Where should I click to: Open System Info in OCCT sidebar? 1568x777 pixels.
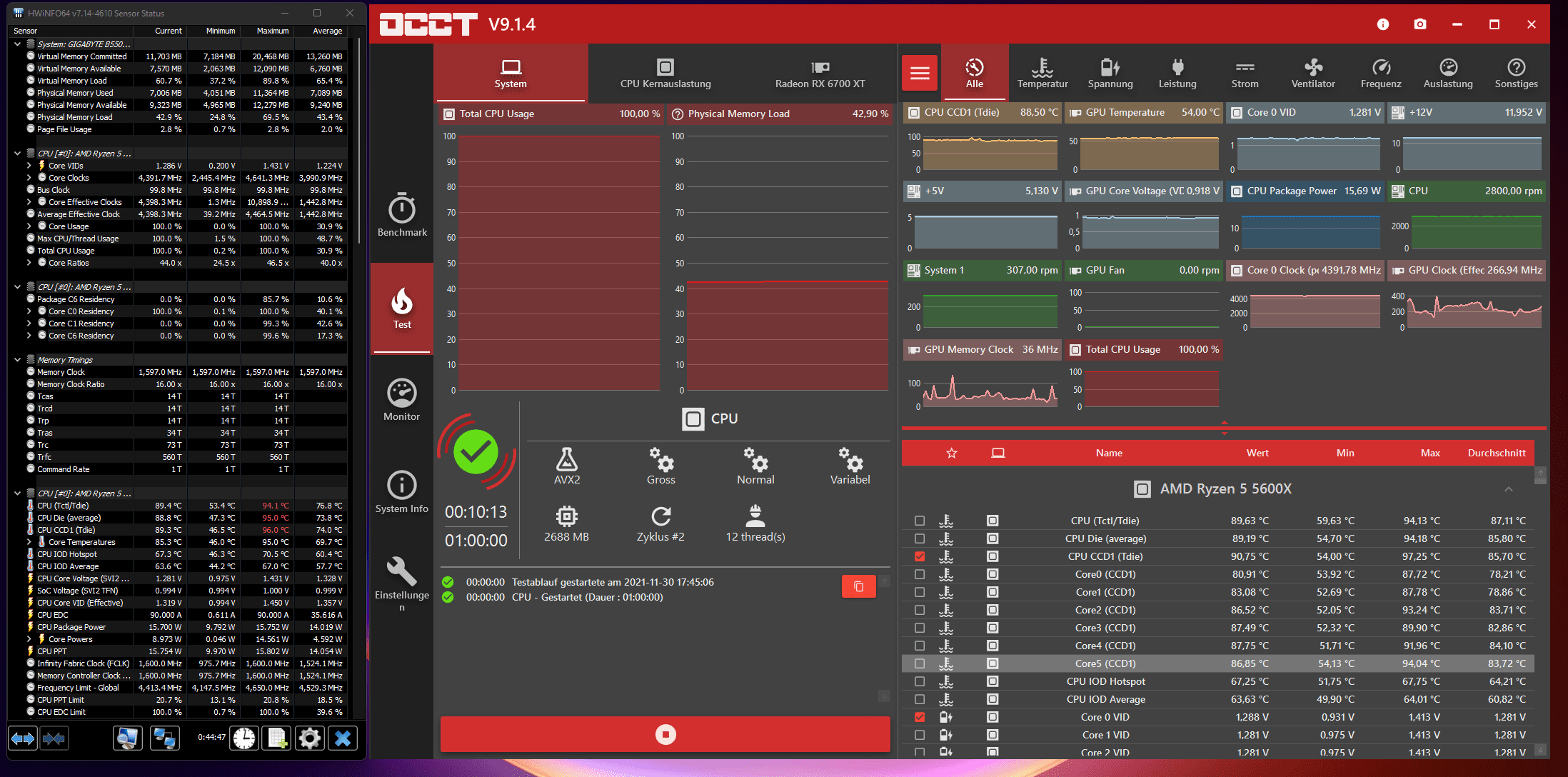pyautogui.click(x=402, y=492)
